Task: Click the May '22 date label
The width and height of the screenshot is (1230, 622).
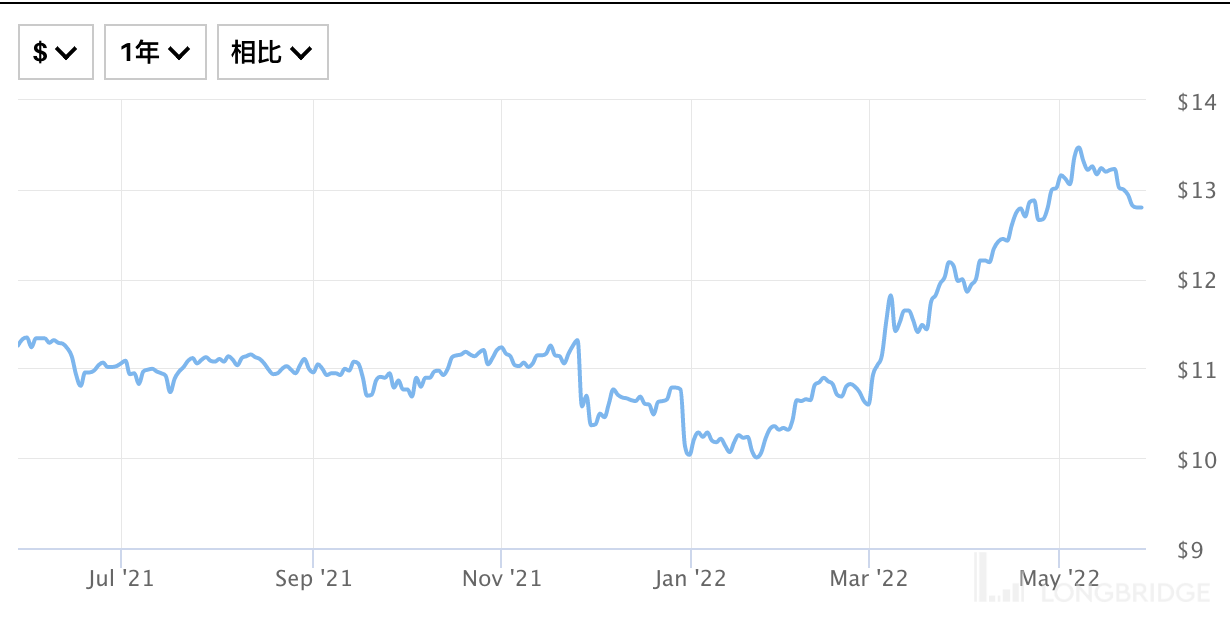Action: click(1059, 578)
